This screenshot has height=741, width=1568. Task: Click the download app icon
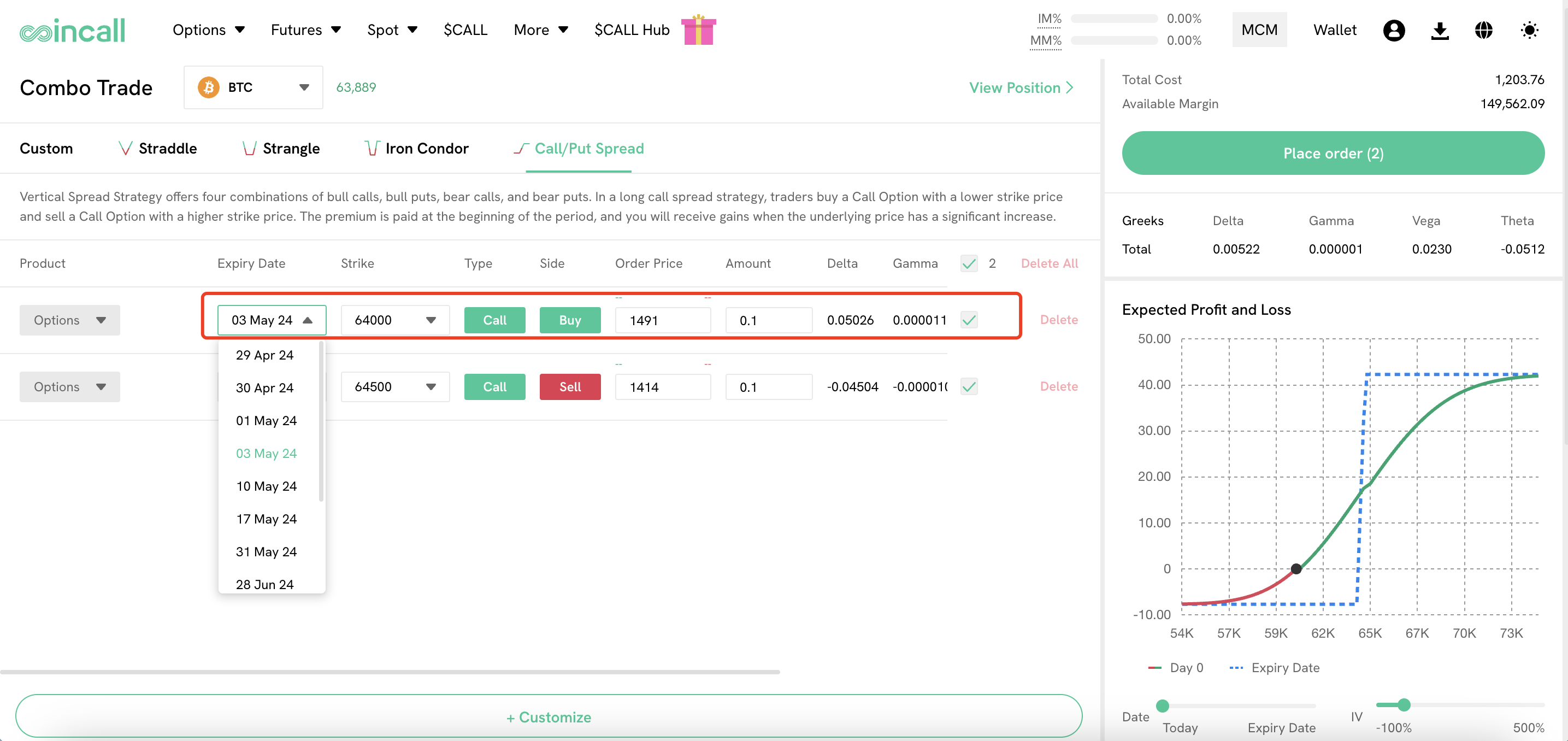[x=1439, y=30]
